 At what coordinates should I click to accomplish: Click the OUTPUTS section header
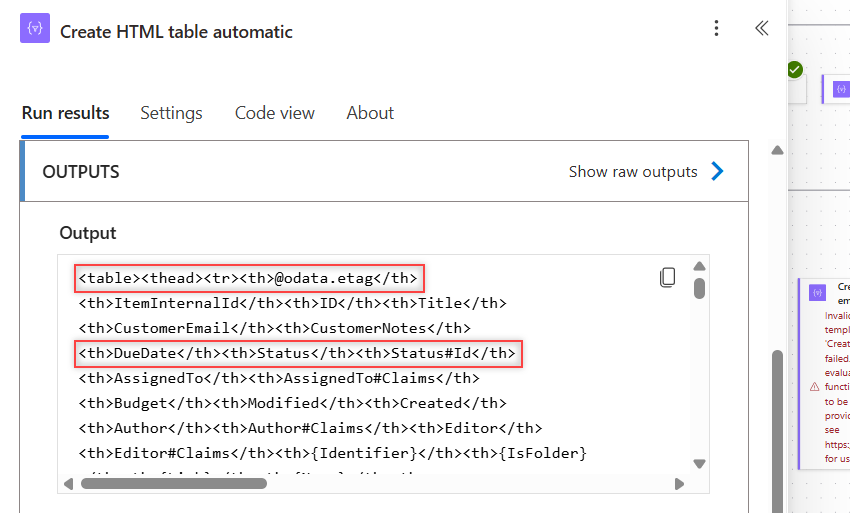click(384, 171)
